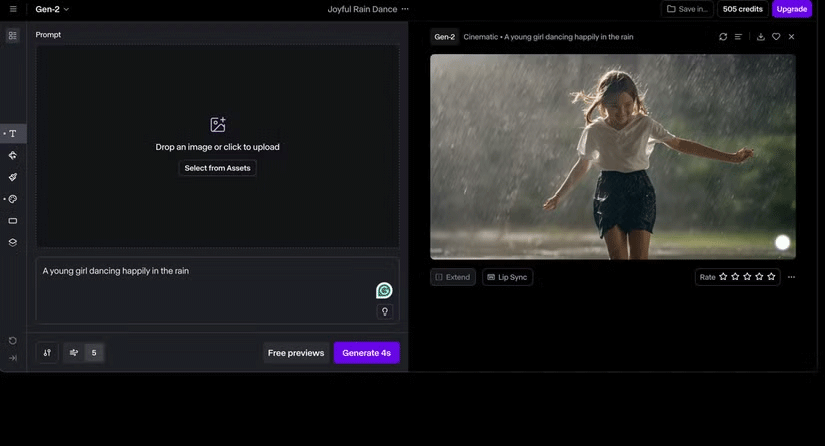Open the Save in folder menu

(x=687, y=9)
